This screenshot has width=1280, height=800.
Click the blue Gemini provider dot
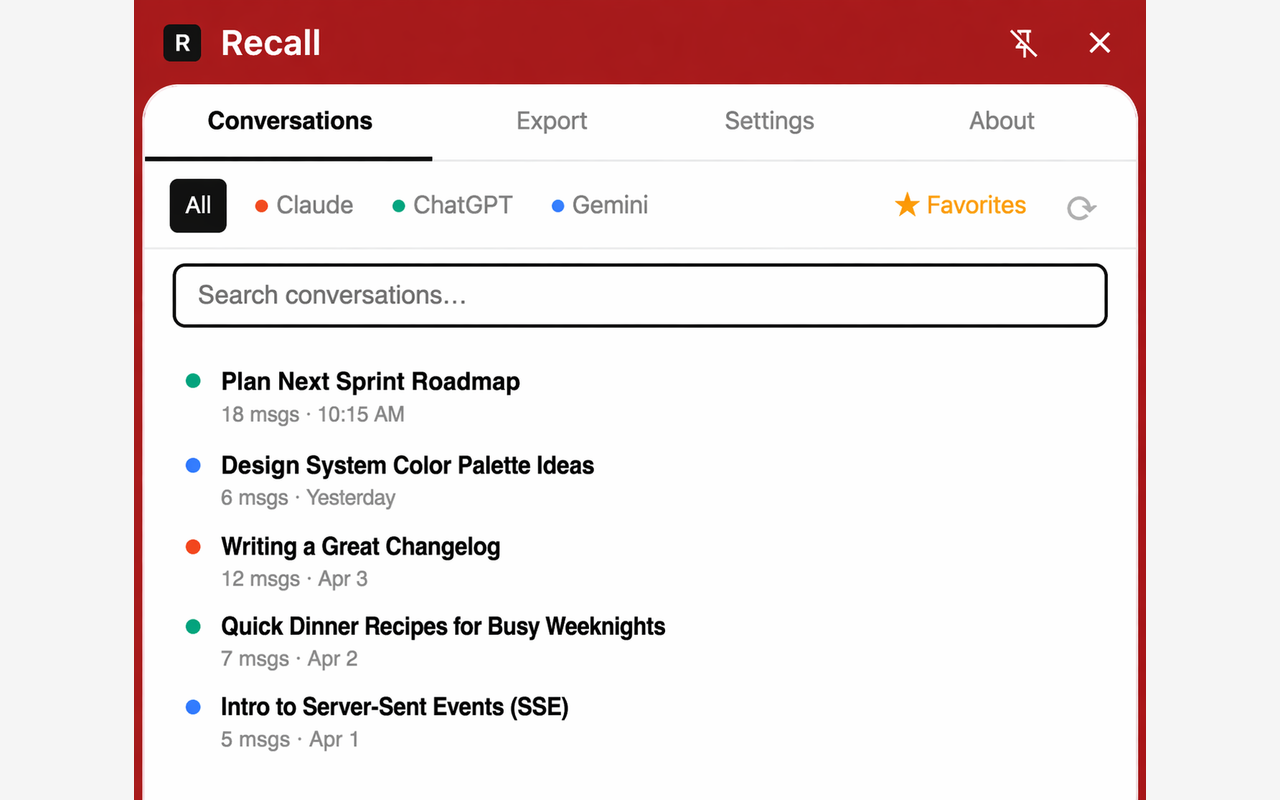point(558,205)
